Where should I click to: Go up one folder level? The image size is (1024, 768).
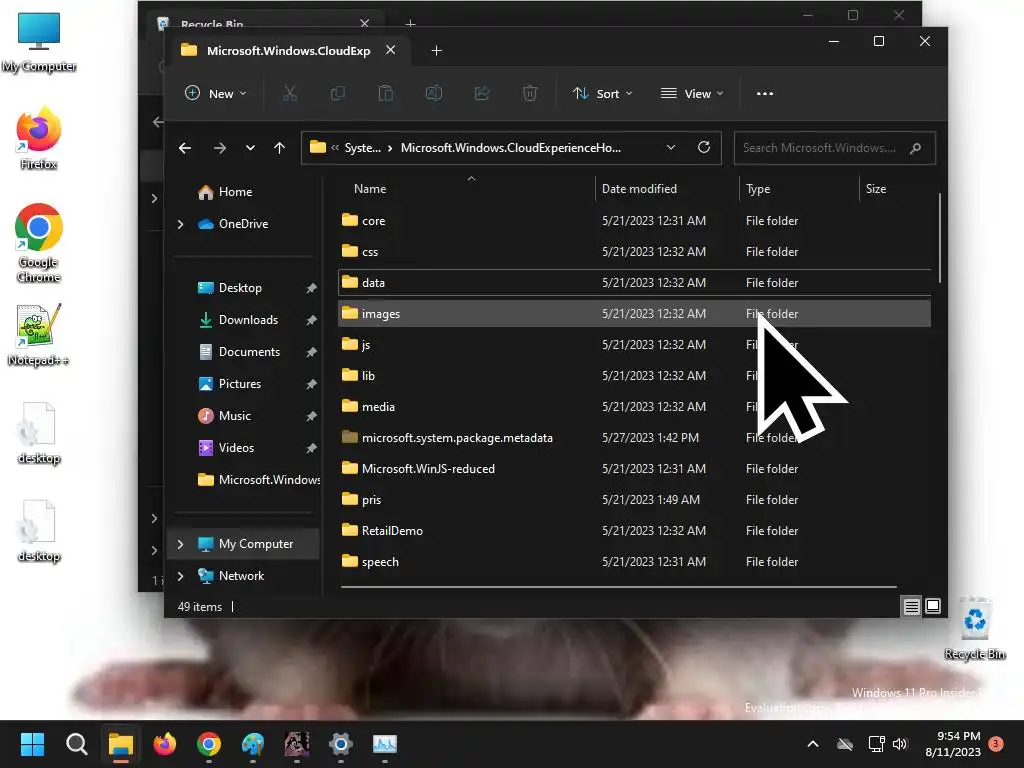tap(280, 148)
